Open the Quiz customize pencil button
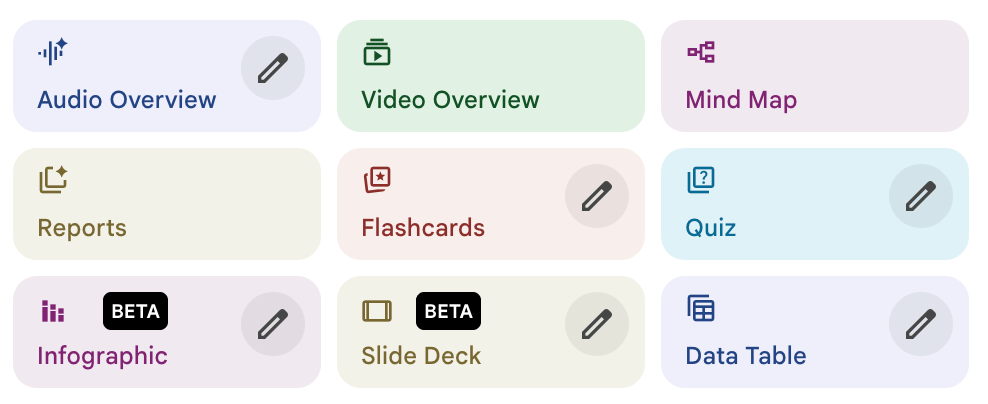The height and width of the screenshot is (404, 988). tap(921, 196)
